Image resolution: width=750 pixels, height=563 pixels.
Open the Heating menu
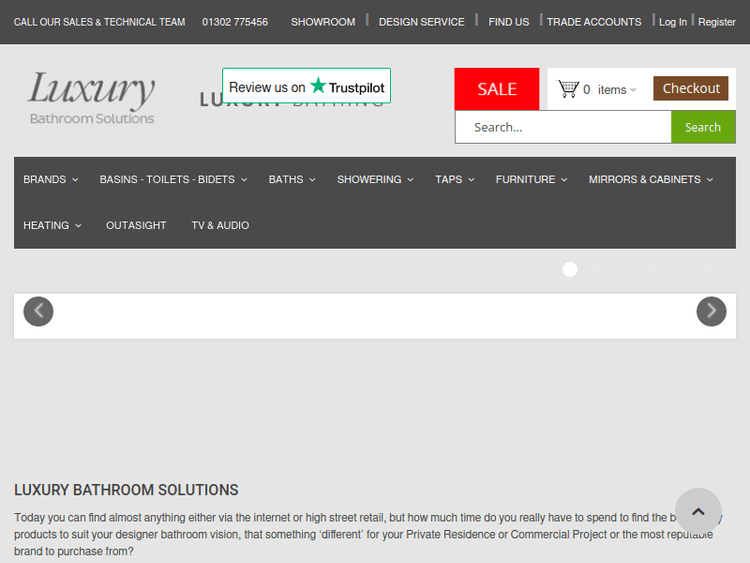pyautogui.click(x=52, y=226)
